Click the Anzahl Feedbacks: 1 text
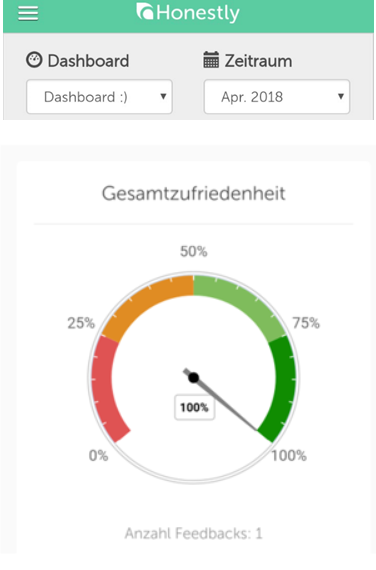Screen dimensions: 376x570 point(193,533)
